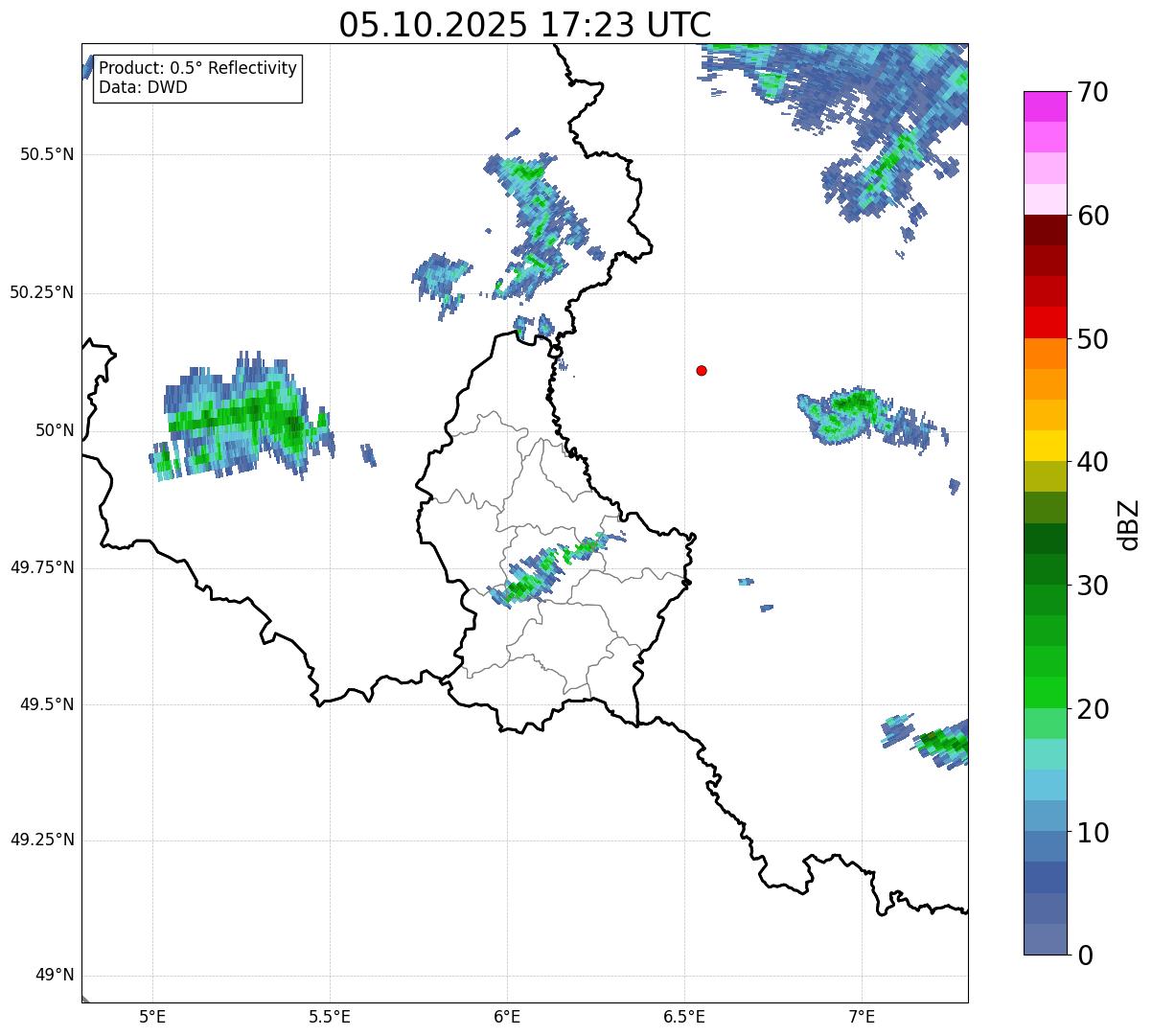1152x1036 pixels.
Task: Click the colorbar tick label 10
Action: tap(1093, 832)
